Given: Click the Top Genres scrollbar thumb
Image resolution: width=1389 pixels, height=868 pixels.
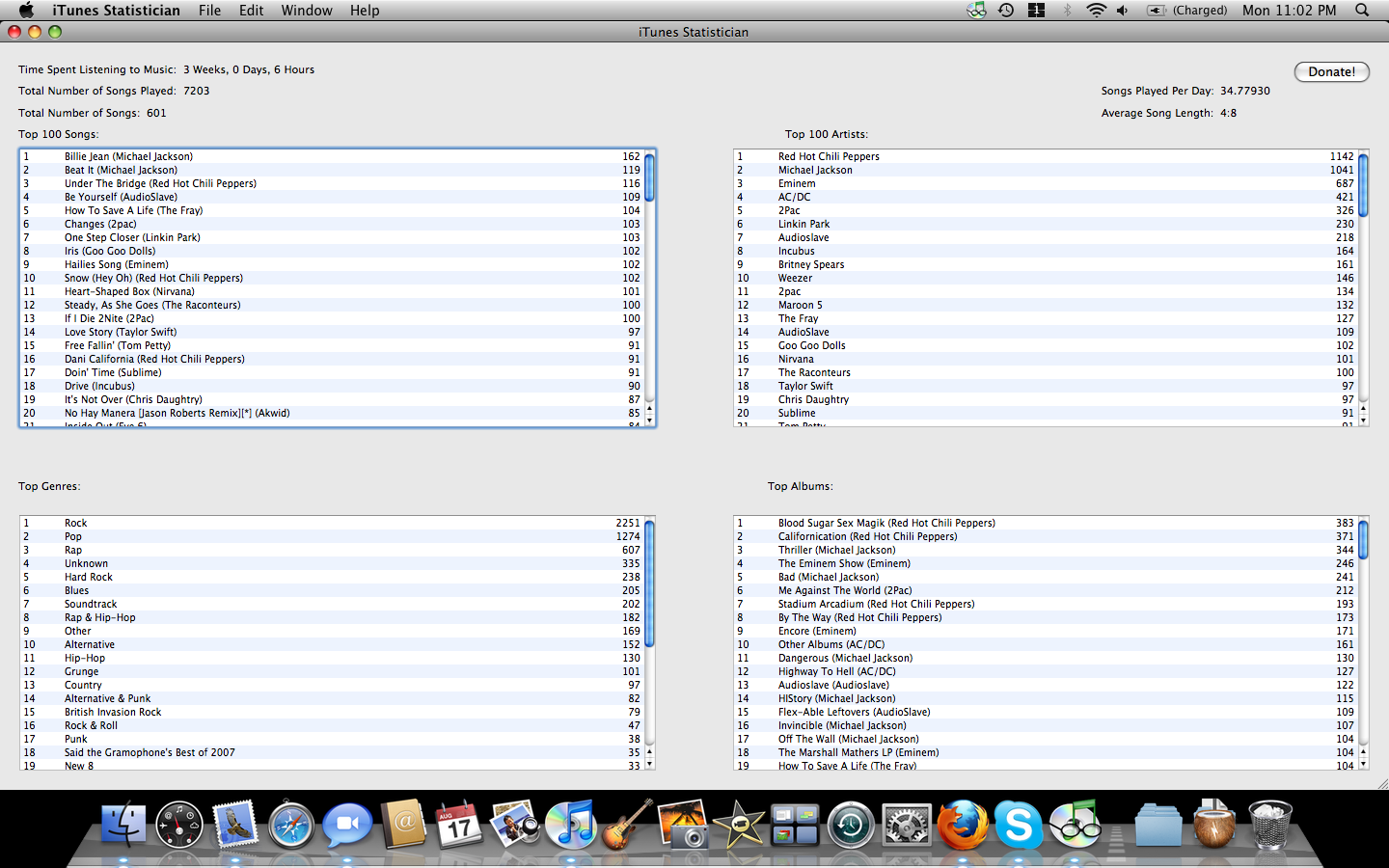Looking at the screenshot, I should (x=650, y=583).
